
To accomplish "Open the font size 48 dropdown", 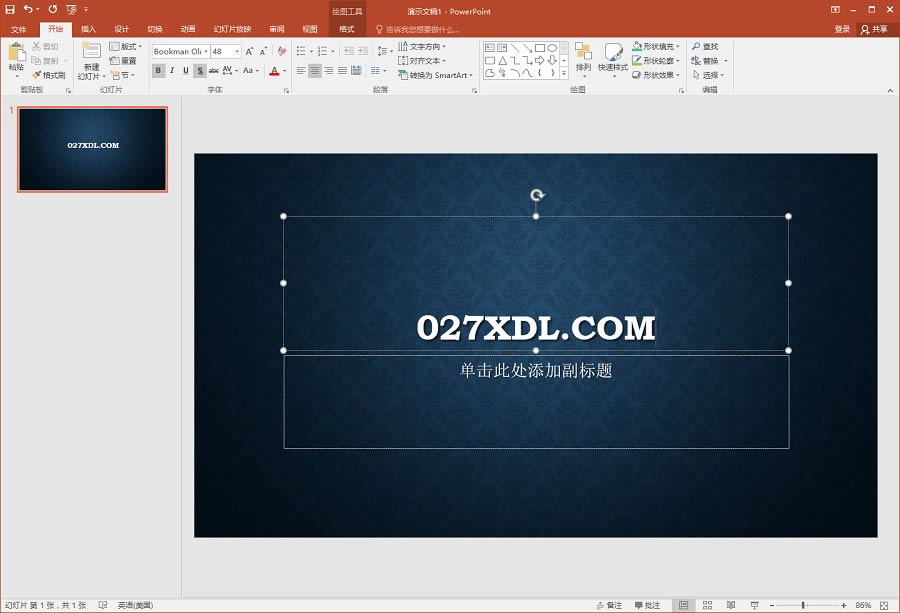I will pos(237,52).
